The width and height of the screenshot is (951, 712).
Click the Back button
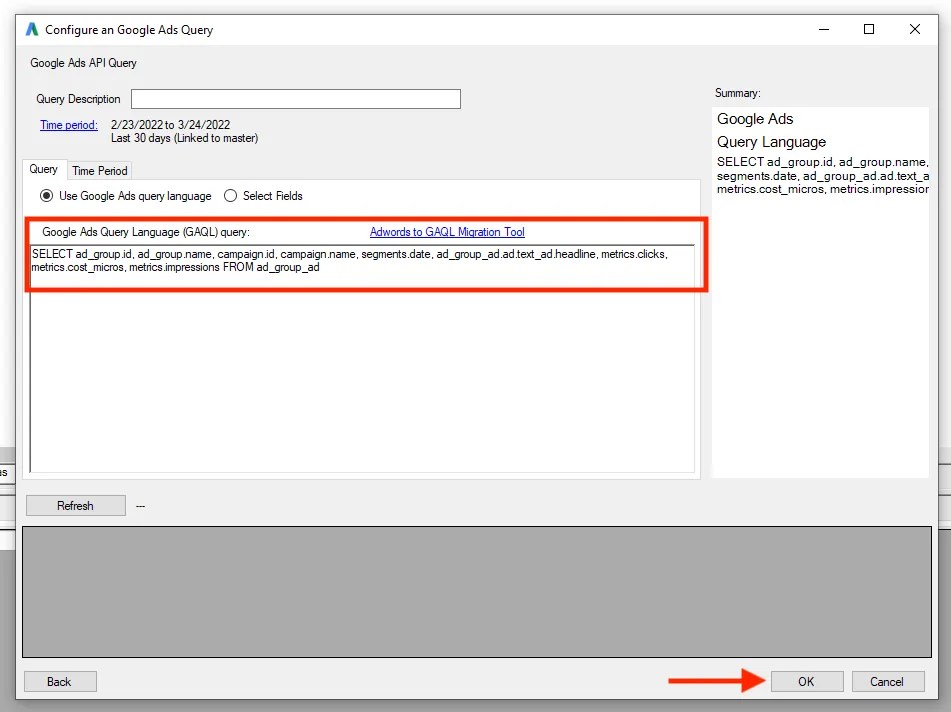click(x=59, y=681)
